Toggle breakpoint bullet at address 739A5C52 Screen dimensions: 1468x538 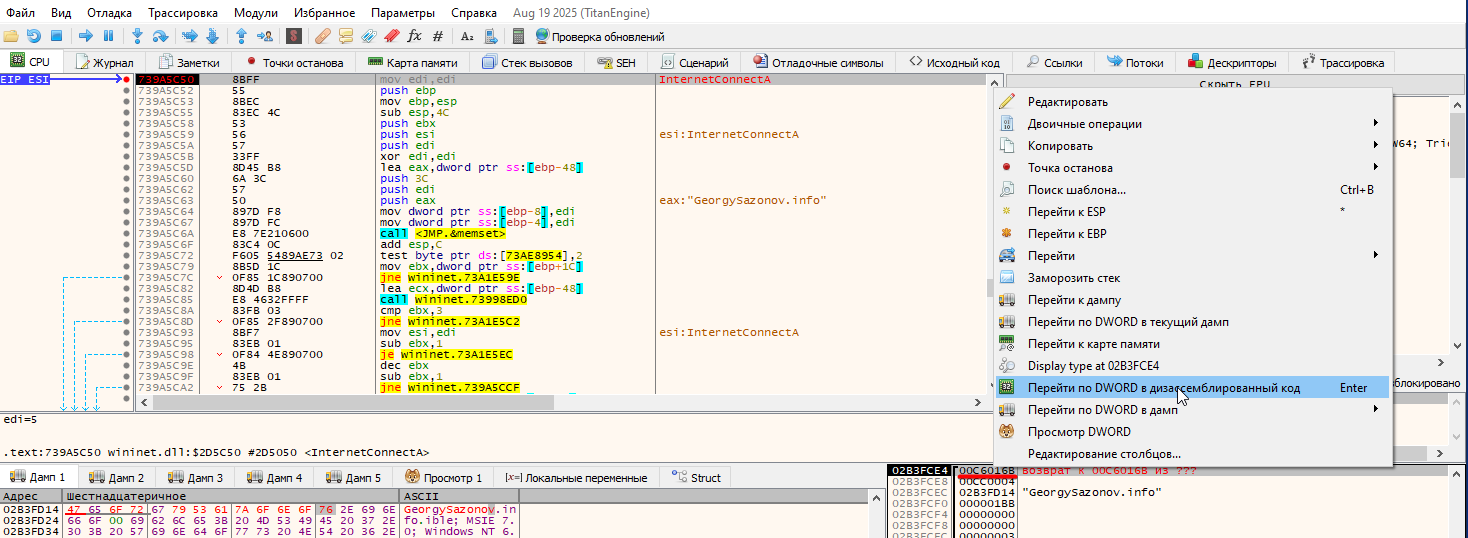(x=126, y=90)
